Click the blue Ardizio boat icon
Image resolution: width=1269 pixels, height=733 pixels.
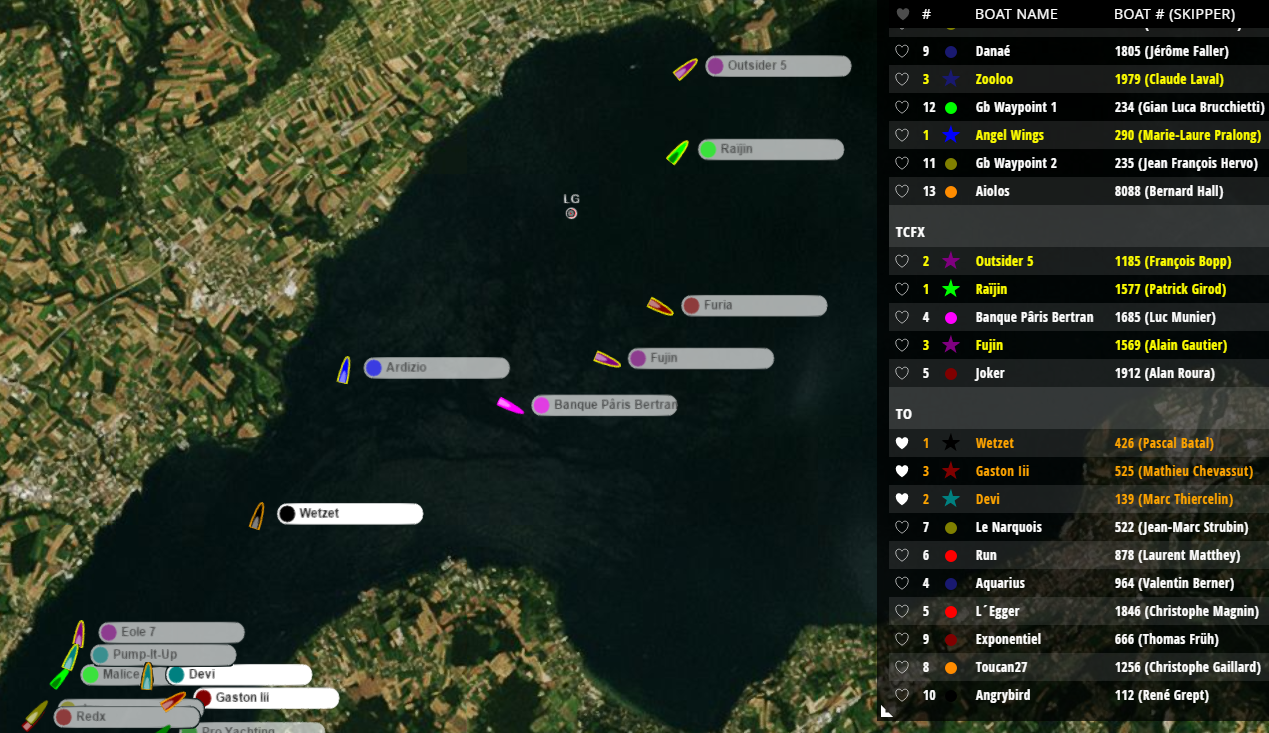coord(344,370)
